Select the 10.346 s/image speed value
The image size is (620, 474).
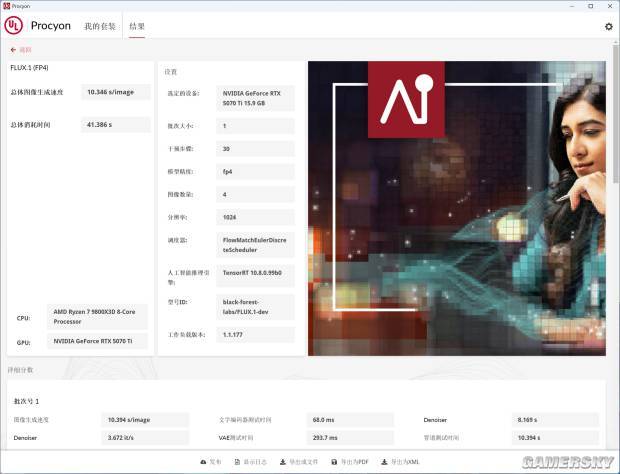point(115,92)
